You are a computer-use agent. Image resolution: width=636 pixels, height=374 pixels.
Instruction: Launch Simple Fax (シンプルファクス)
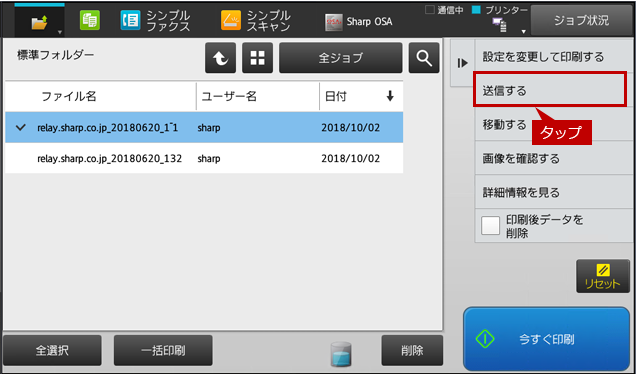pyautogui.click(x=156, y=21)
